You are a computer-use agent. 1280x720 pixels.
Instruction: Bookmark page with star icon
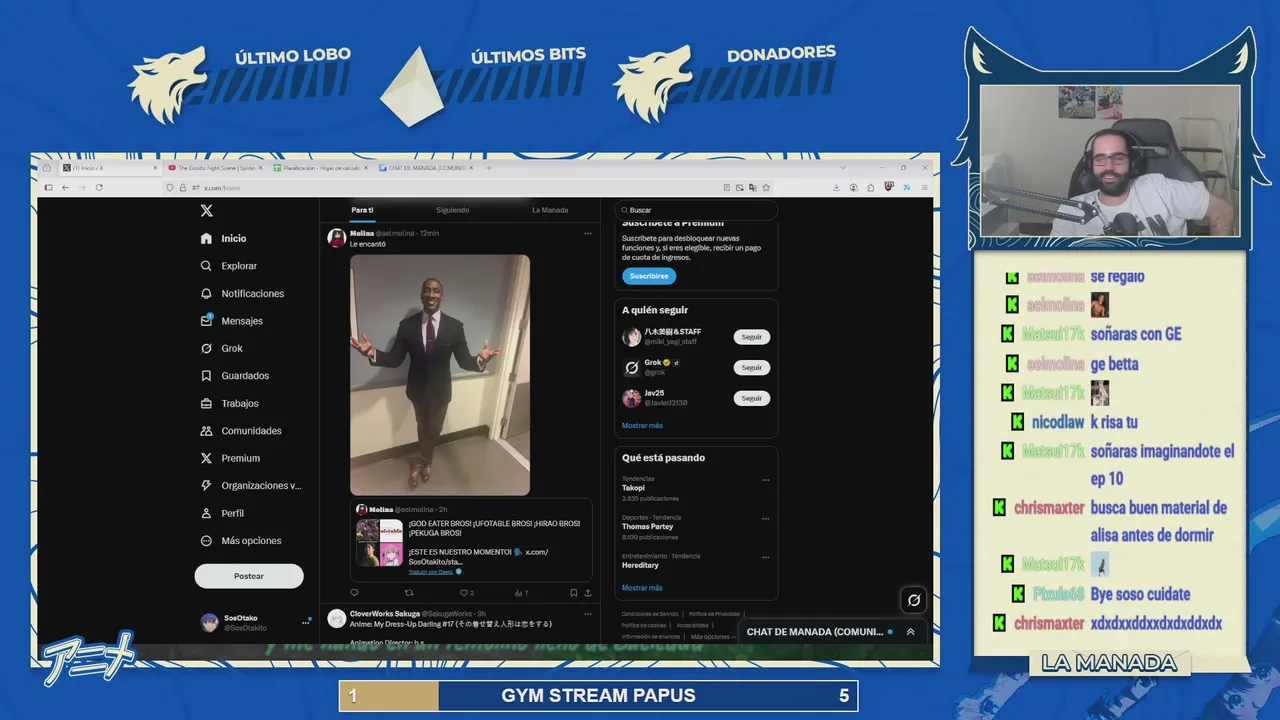point(766,187)
